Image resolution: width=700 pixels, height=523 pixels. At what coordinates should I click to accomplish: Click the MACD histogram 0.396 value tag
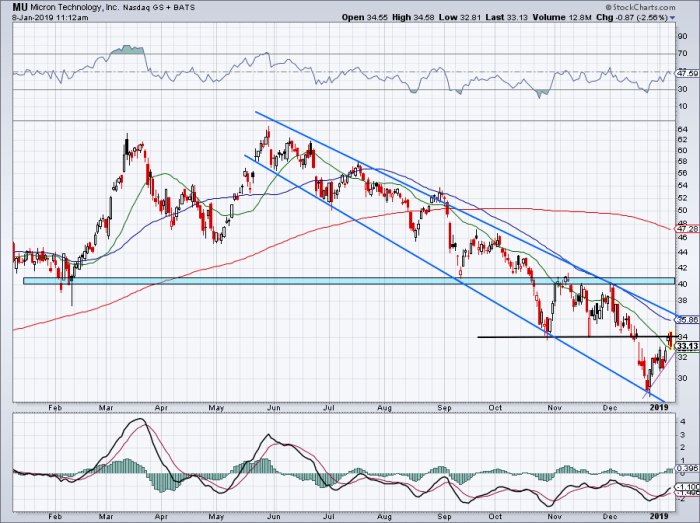tap(687, 468)
